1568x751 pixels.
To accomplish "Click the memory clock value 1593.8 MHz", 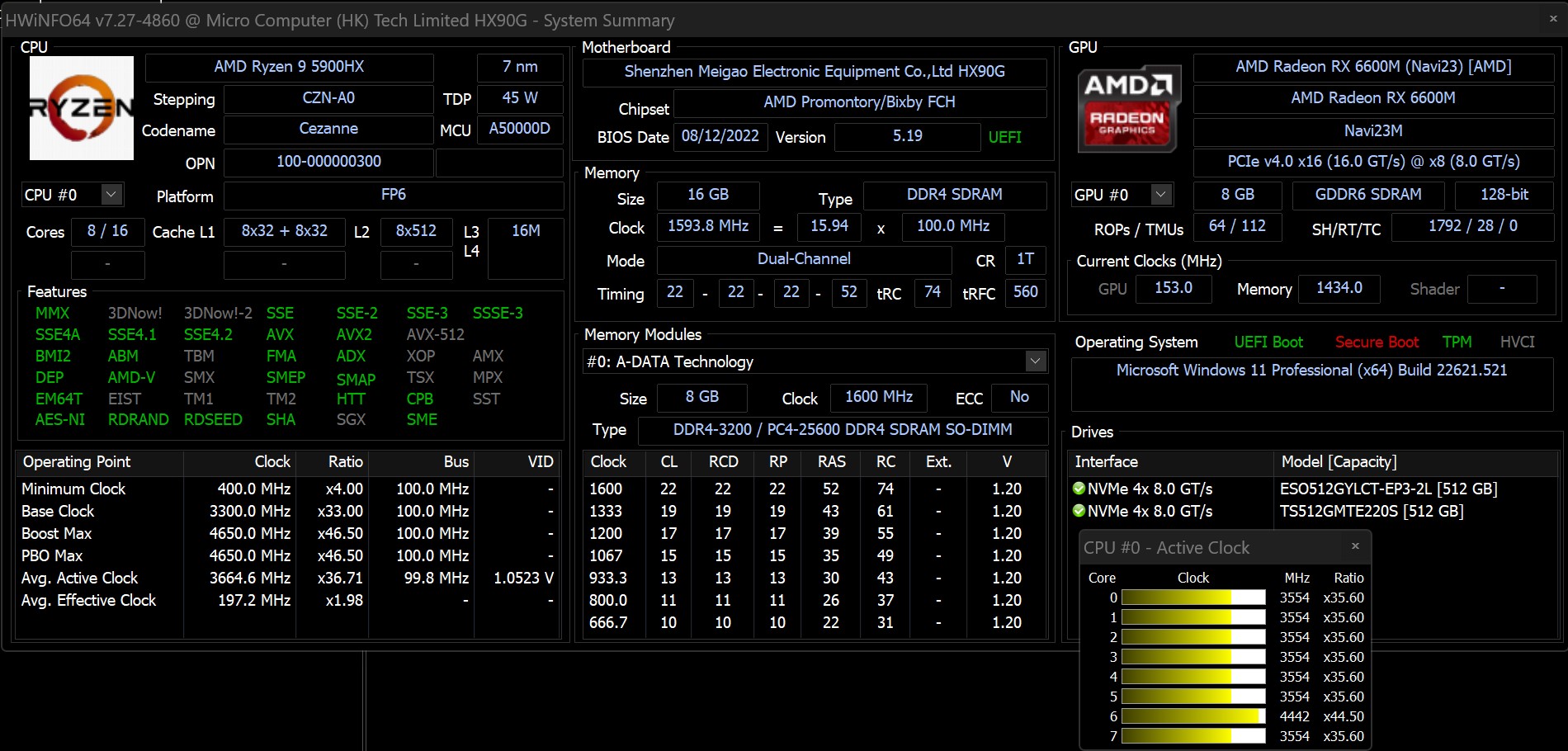I will point(708,226).
